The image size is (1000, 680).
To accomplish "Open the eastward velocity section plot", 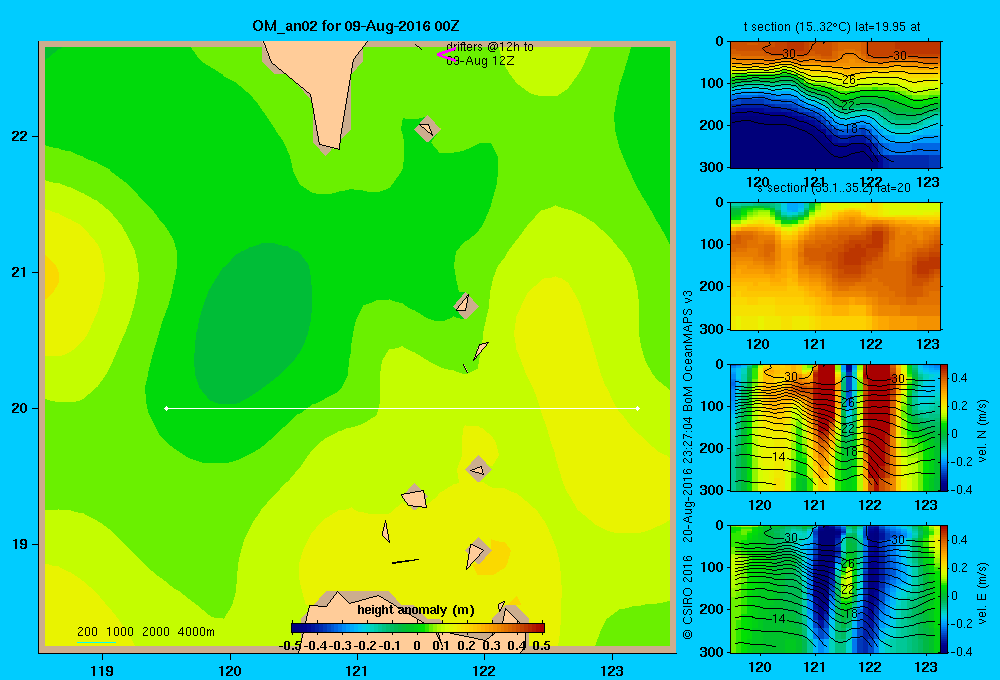I will click(835, 589).
